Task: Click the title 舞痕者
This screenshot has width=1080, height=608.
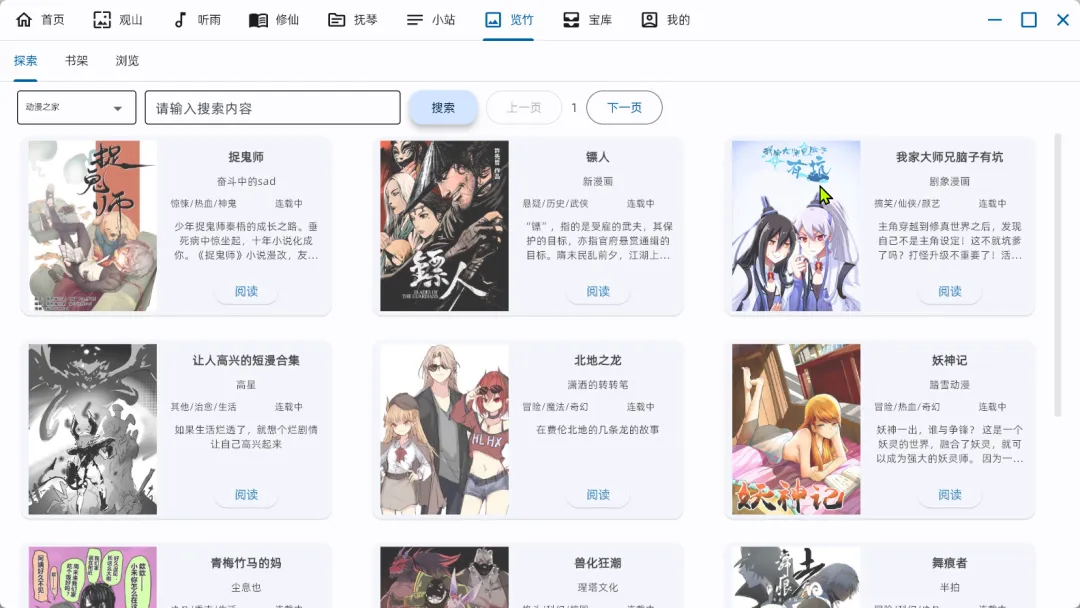Action: pos(950,563)
